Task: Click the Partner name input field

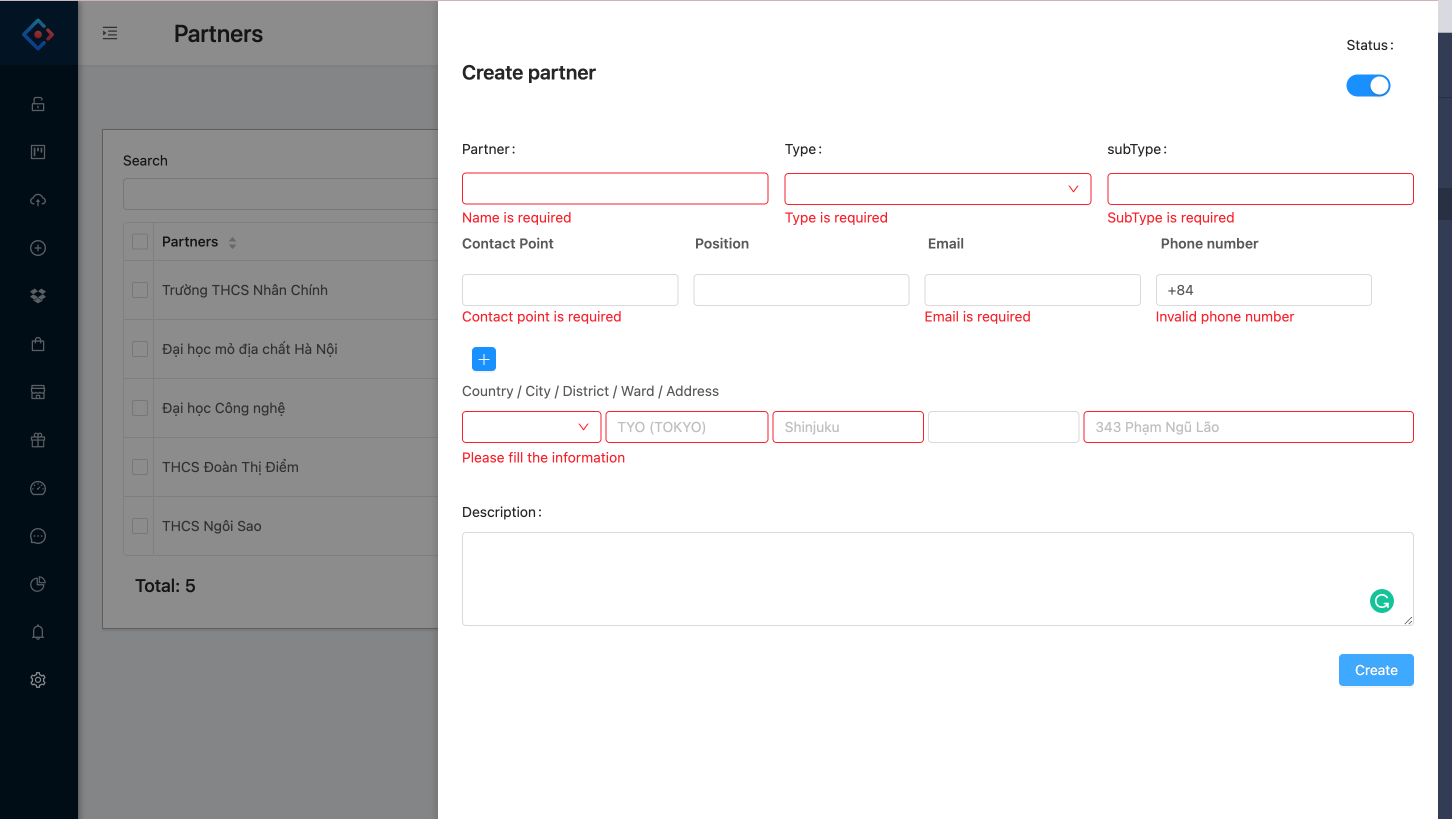Action: tap(614, 189)
